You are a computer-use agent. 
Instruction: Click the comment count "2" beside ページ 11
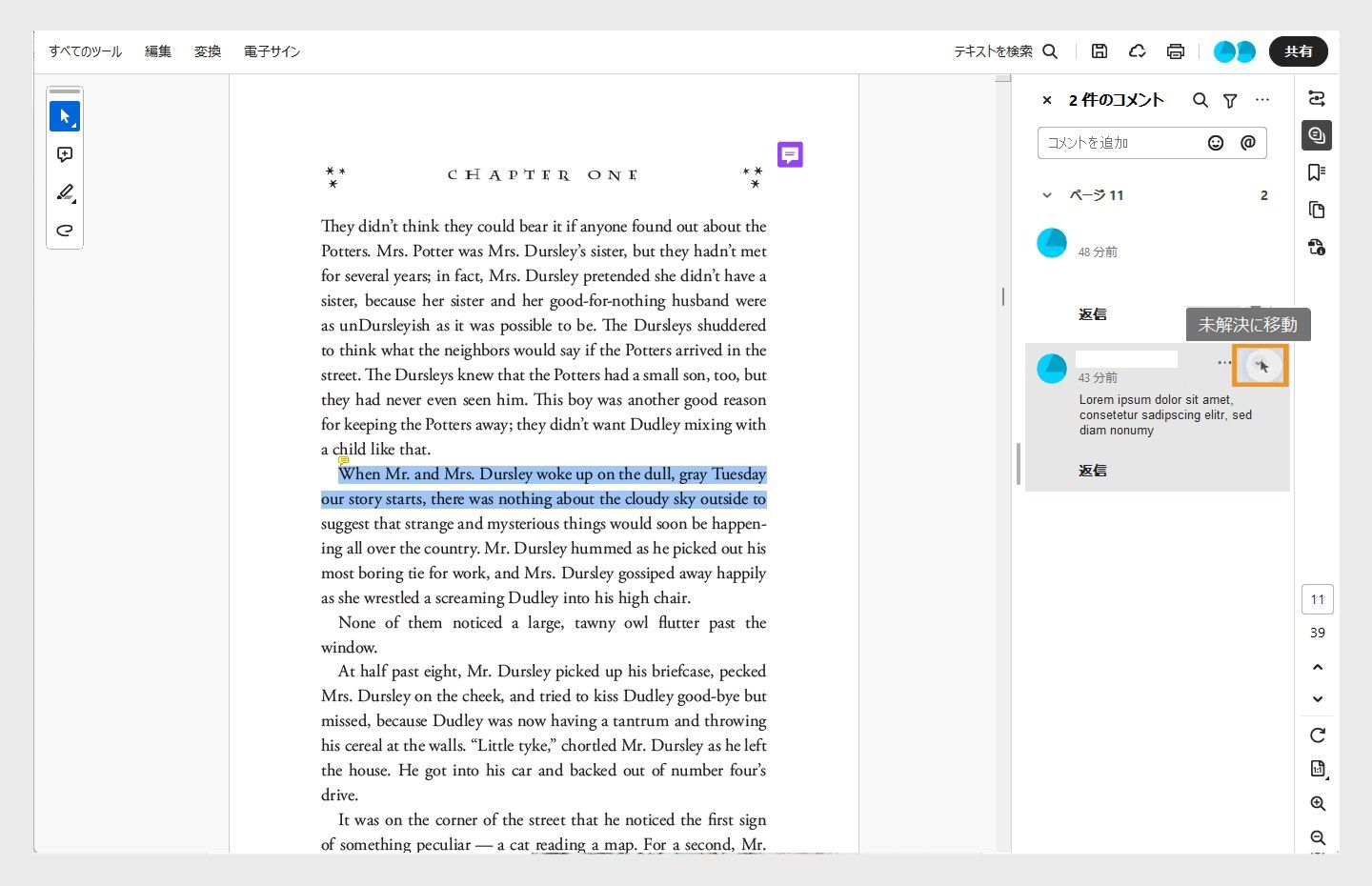(1264, 195)
